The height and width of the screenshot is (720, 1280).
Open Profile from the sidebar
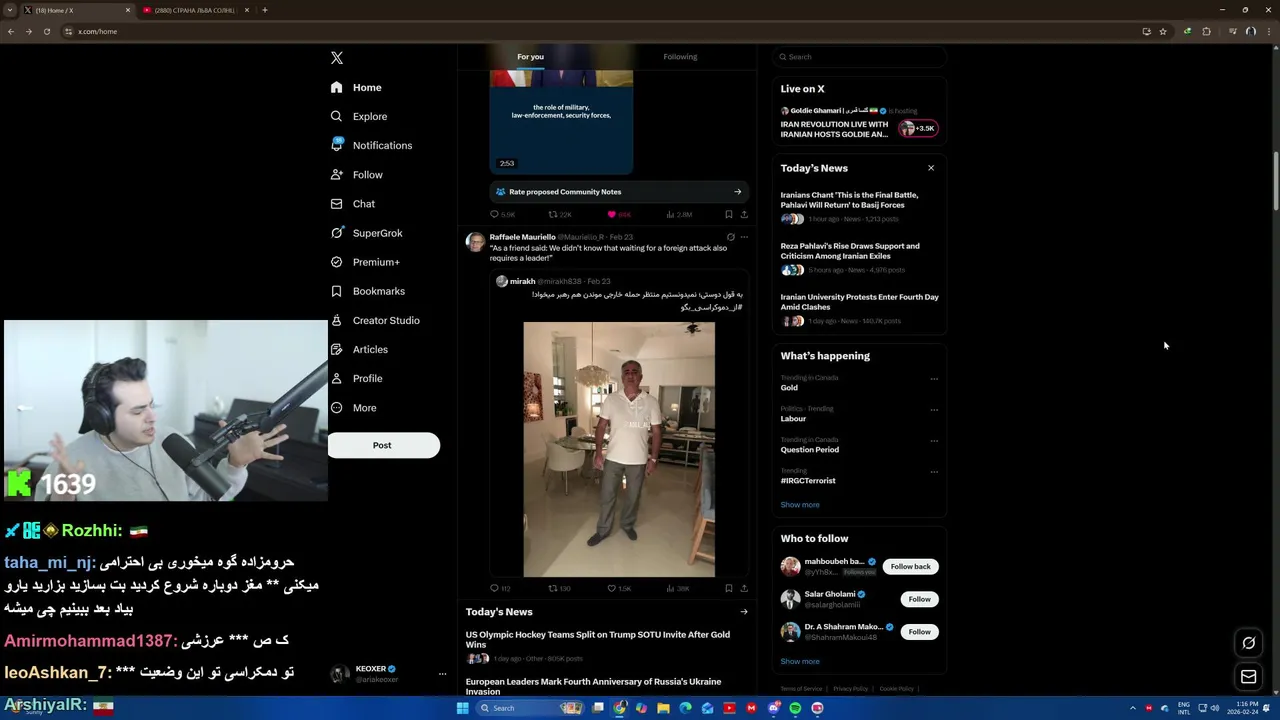point(357,378)
